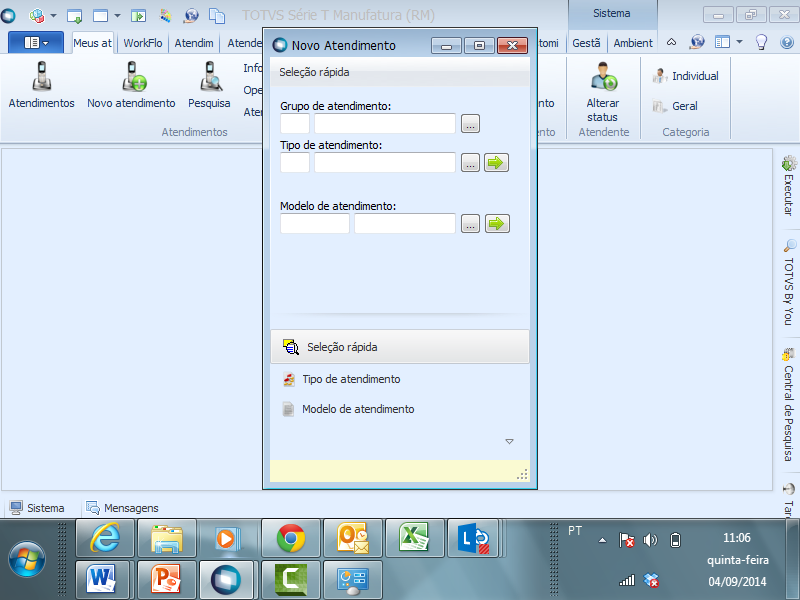Select the Individual category

pos(685,76)
